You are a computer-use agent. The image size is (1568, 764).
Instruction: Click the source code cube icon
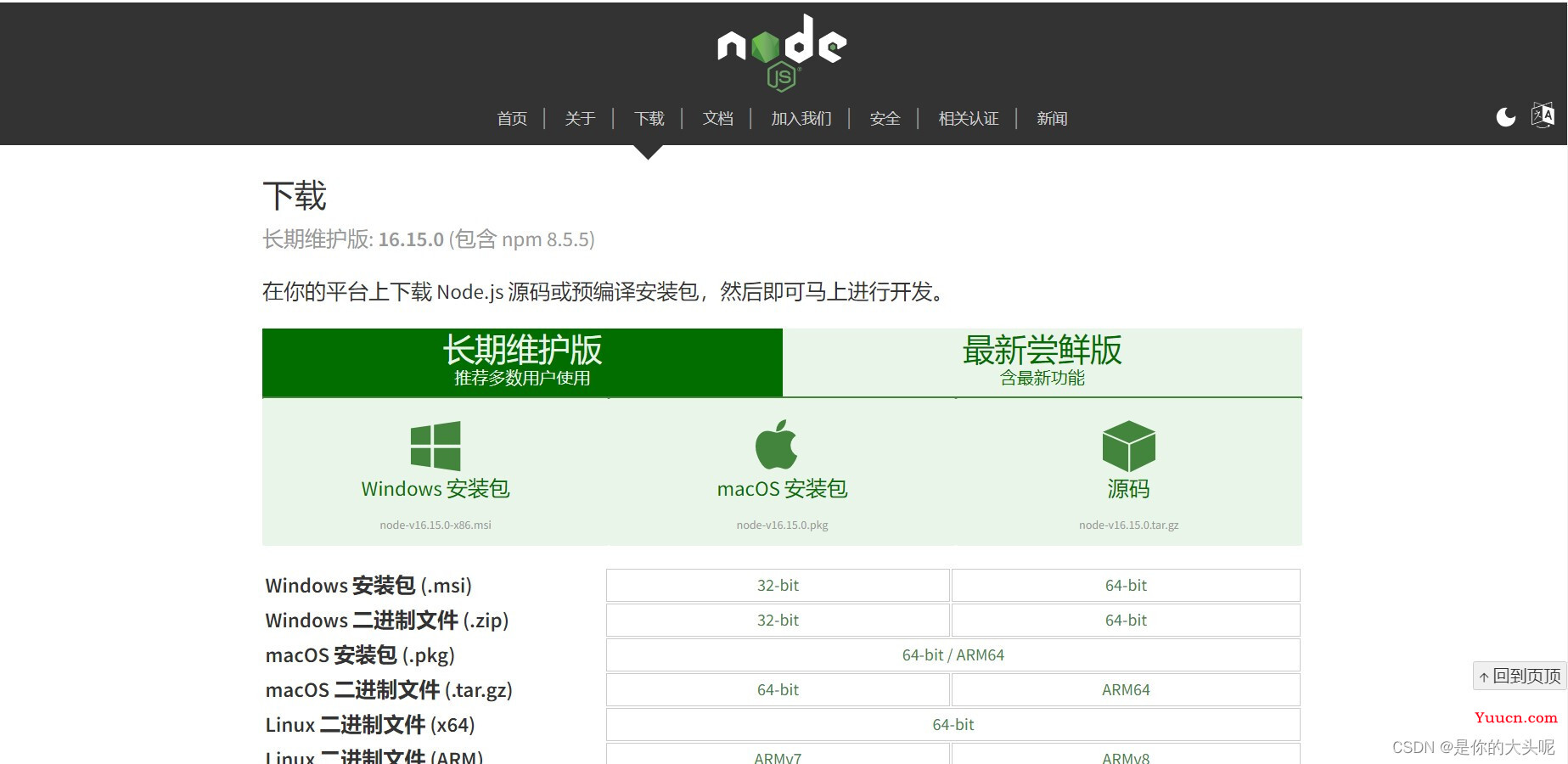point(1128,446)
